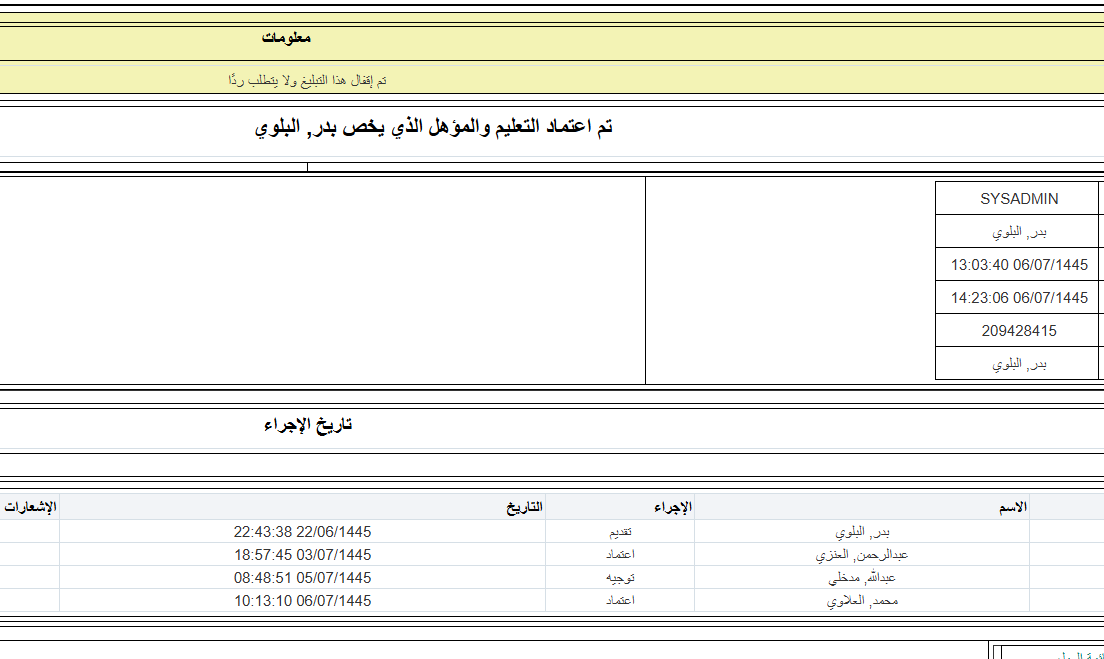The height and width of the screenshot is (659, 1104).
Task: Select the SYSADMIN cell
Action: tap(1019, 199)
